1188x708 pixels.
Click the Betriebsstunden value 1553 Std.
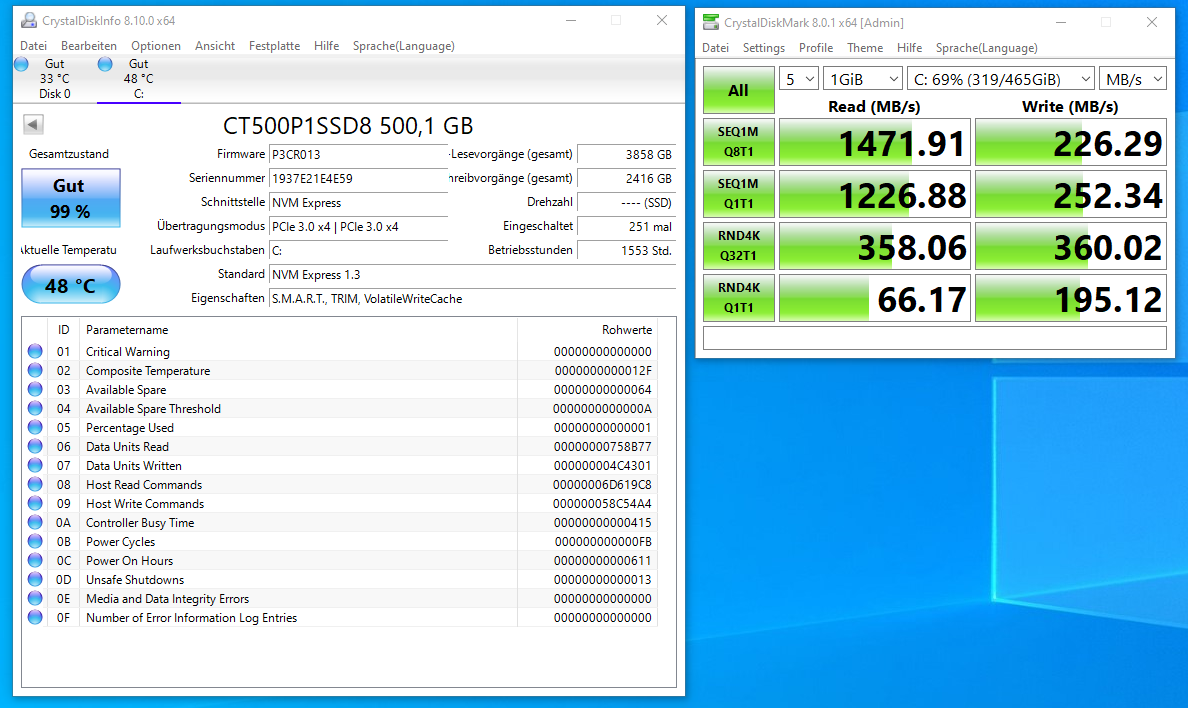(x=626, y=250)
